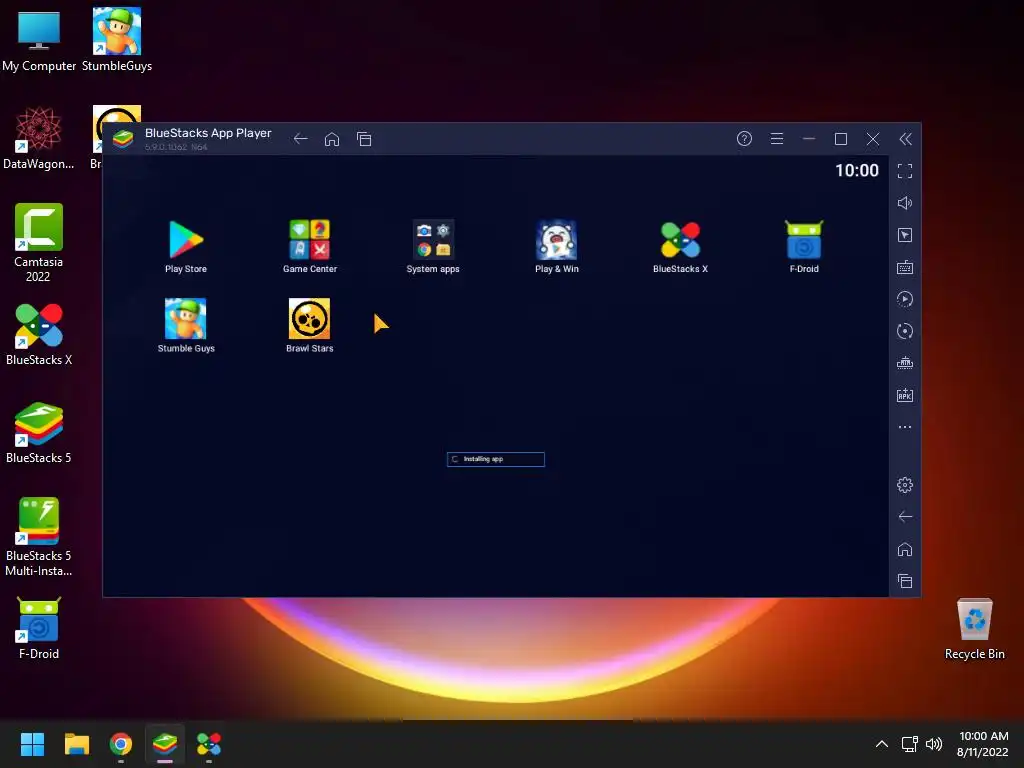Select BlueStacks 5 Multi-Instance desktop shortcut

tap(39, 537)
